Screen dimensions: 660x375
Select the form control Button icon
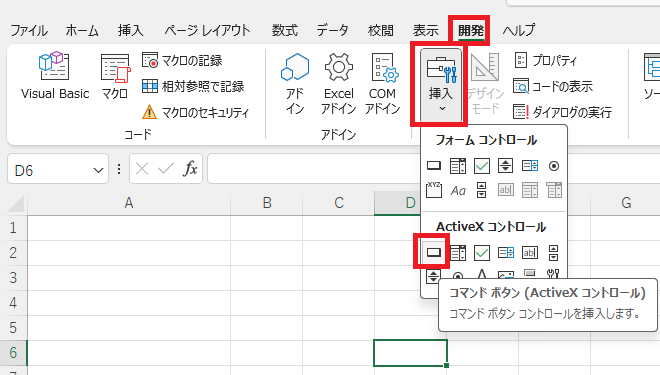pos(434,166)
